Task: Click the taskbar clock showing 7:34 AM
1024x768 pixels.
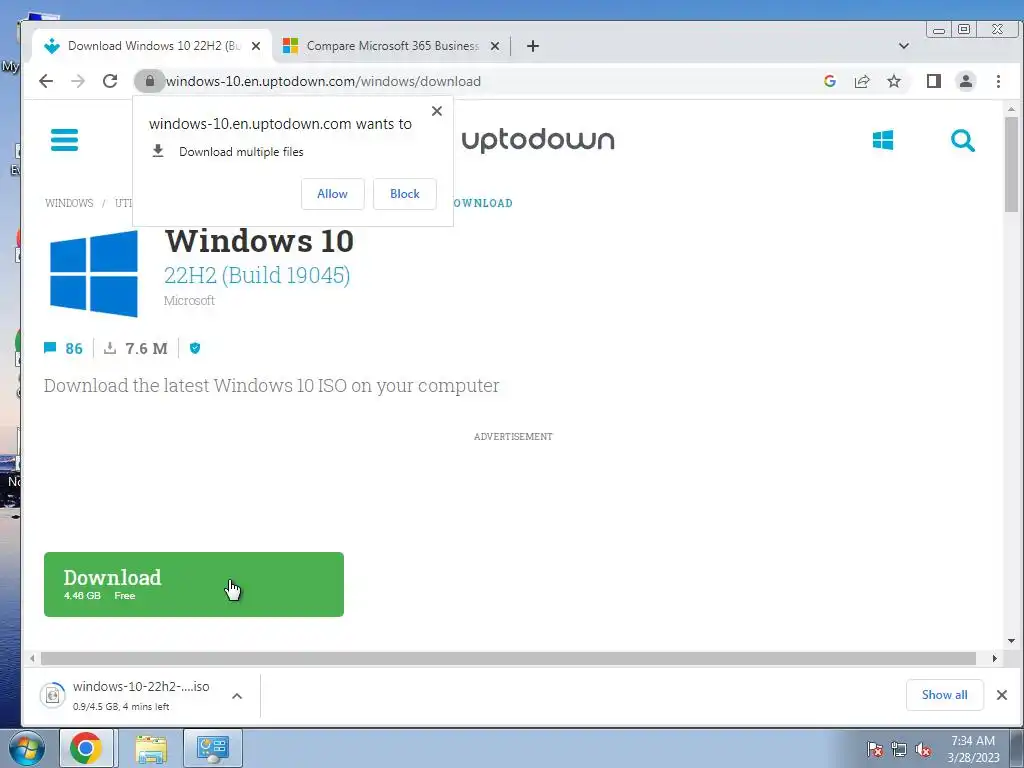Action: coord(973,749)
